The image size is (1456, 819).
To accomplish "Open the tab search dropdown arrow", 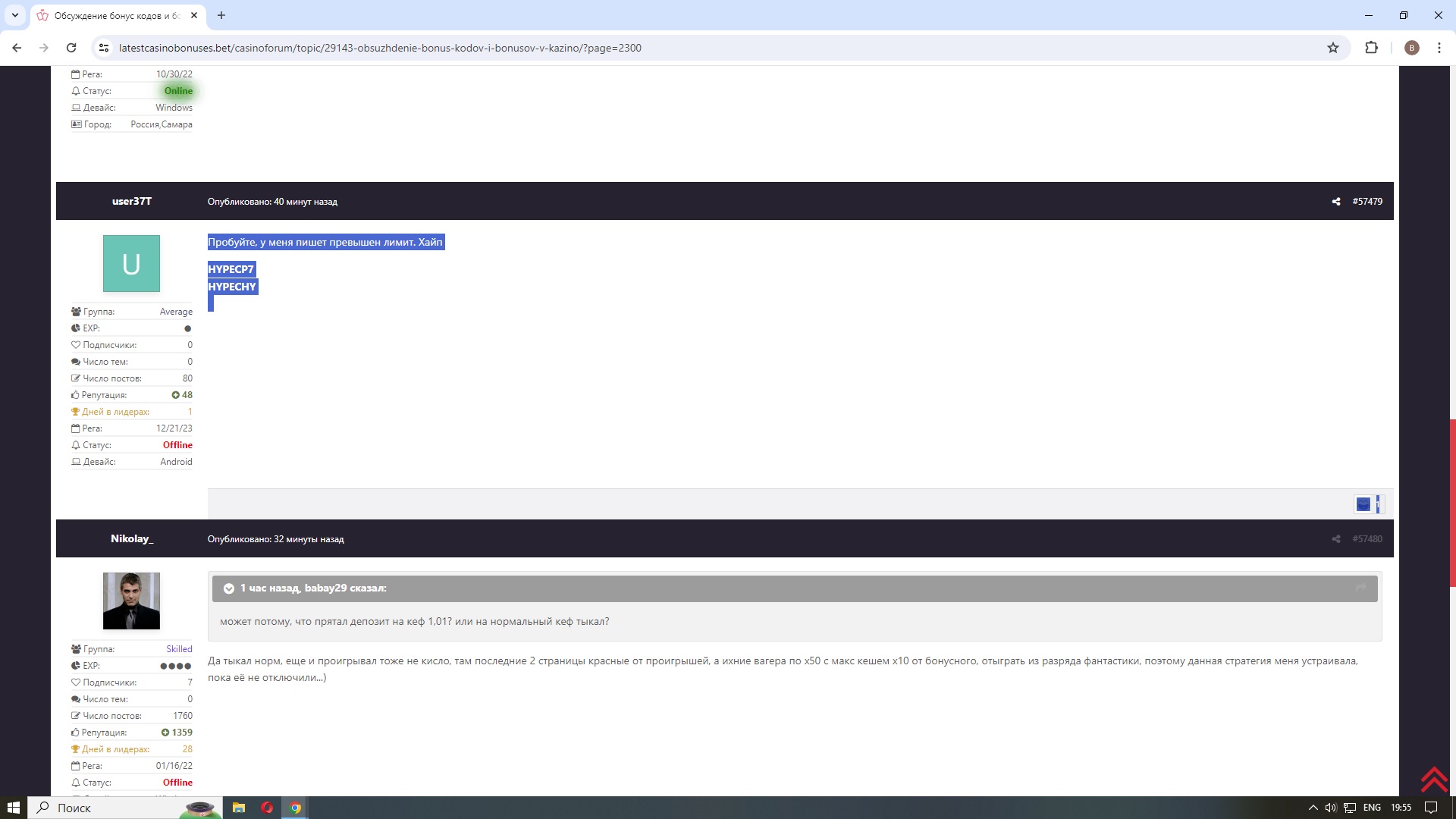I will [x=14, y=15].
